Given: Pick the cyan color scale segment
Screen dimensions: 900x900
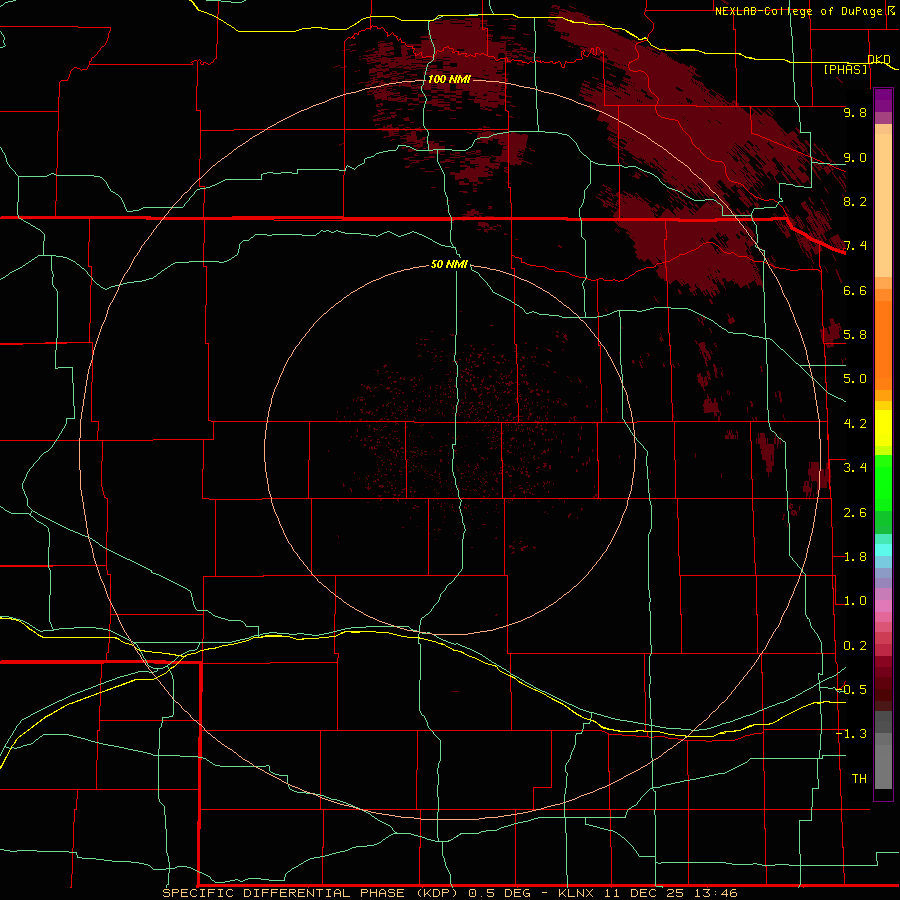Looking at the screenshot, I should click(x=883, y=550).
